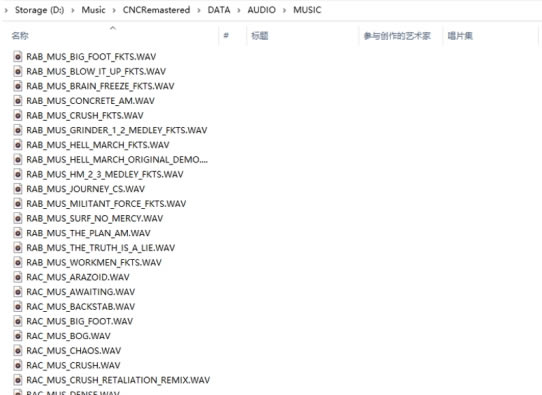Click the audio file icon of RAB_MUS_BLOW_IT_UP_FKTS.WAV
This screenshot has width=542, height=395.
tap(18, 71)
